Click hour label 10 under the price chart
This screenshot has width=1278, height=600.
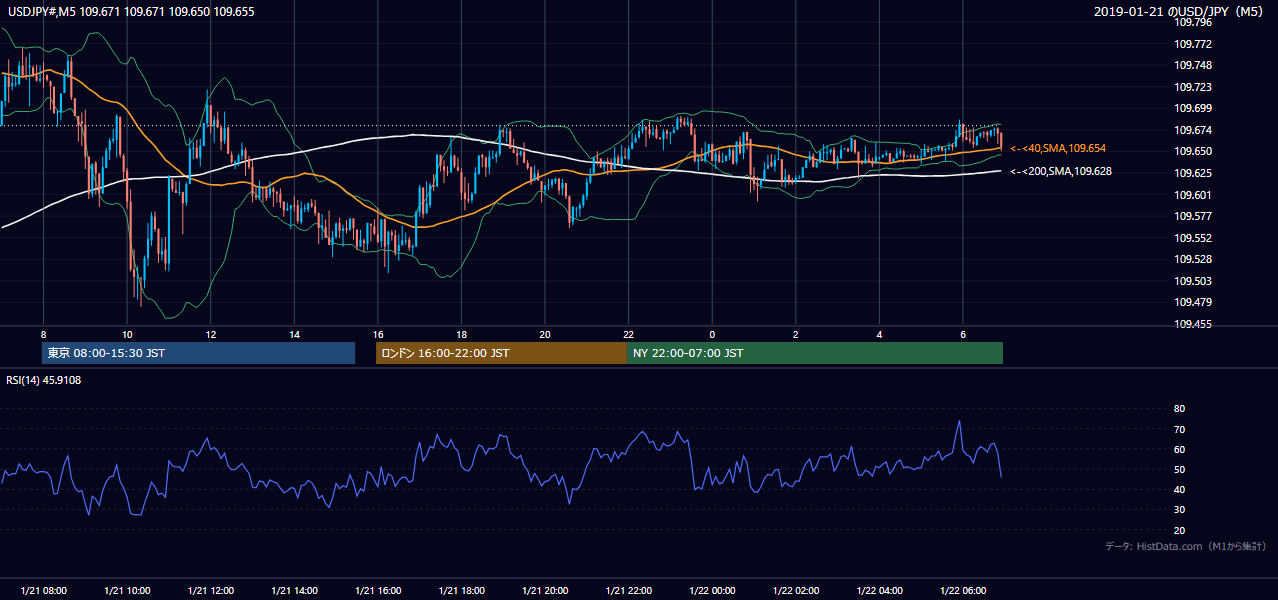pyautogui.click(x=127, y=334)
